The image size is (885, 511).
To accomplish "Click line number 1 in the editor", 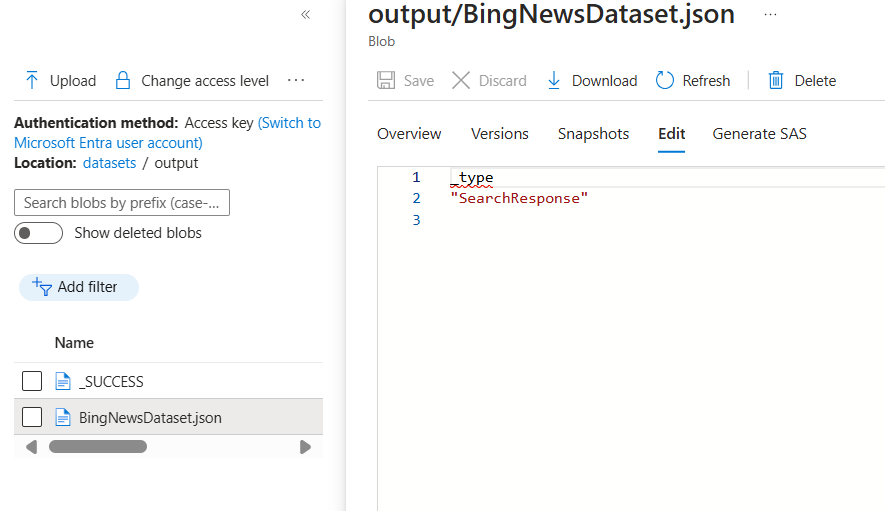I will [x=417, y=177].
